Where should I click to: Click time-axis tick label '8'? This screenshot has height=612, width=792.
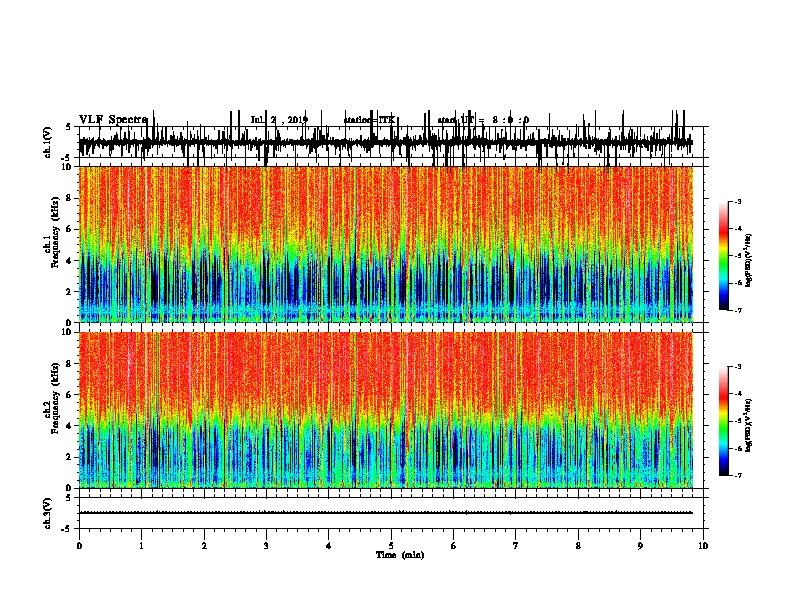coord(578,546)
